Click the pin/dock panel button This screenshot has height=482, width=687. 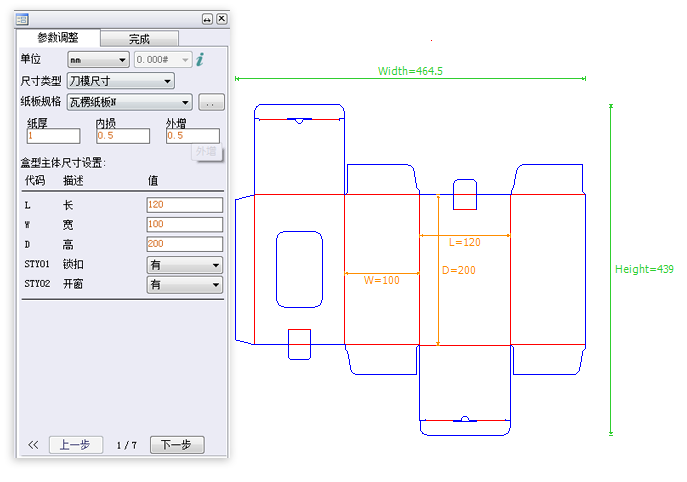[x=207, y=19]
